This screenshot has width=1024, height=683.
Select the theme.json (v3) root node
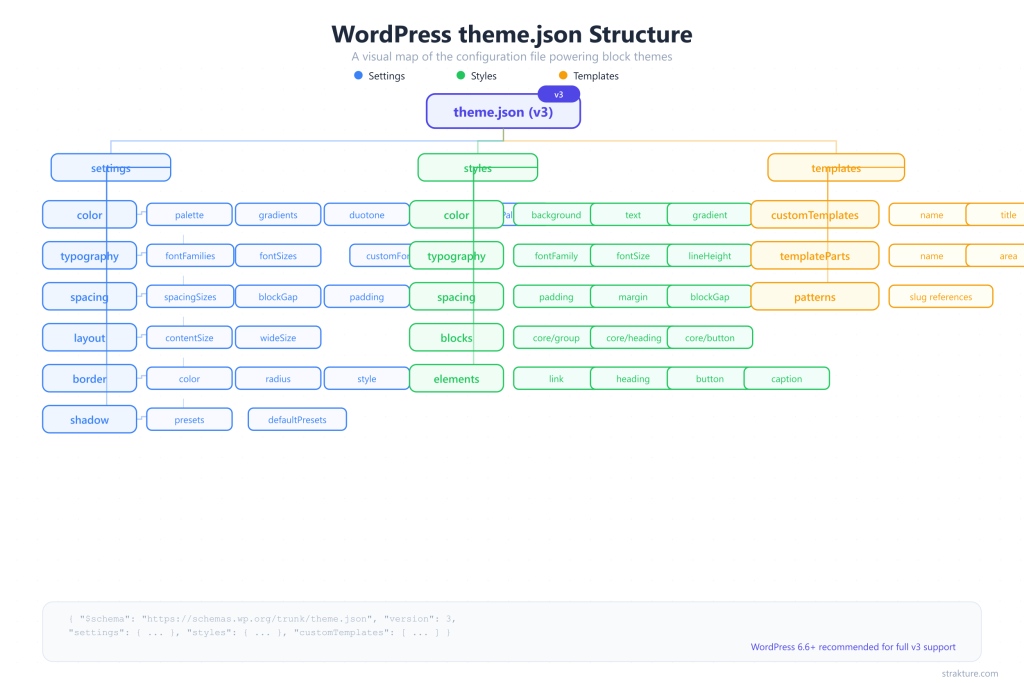pos(503,112)
